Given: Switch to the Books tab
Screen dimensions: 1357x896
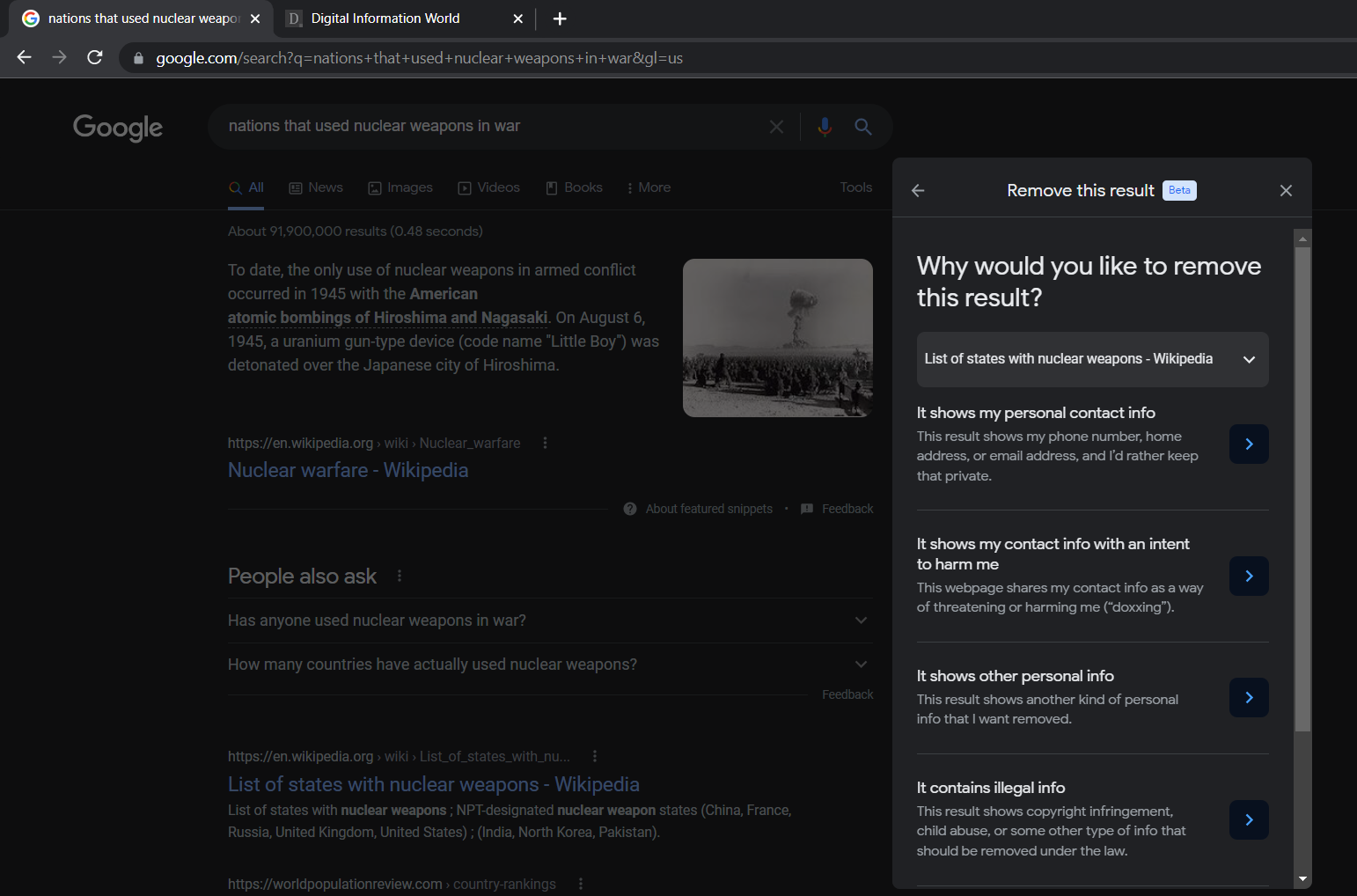Looking at the screenshot, I should 575,187.
